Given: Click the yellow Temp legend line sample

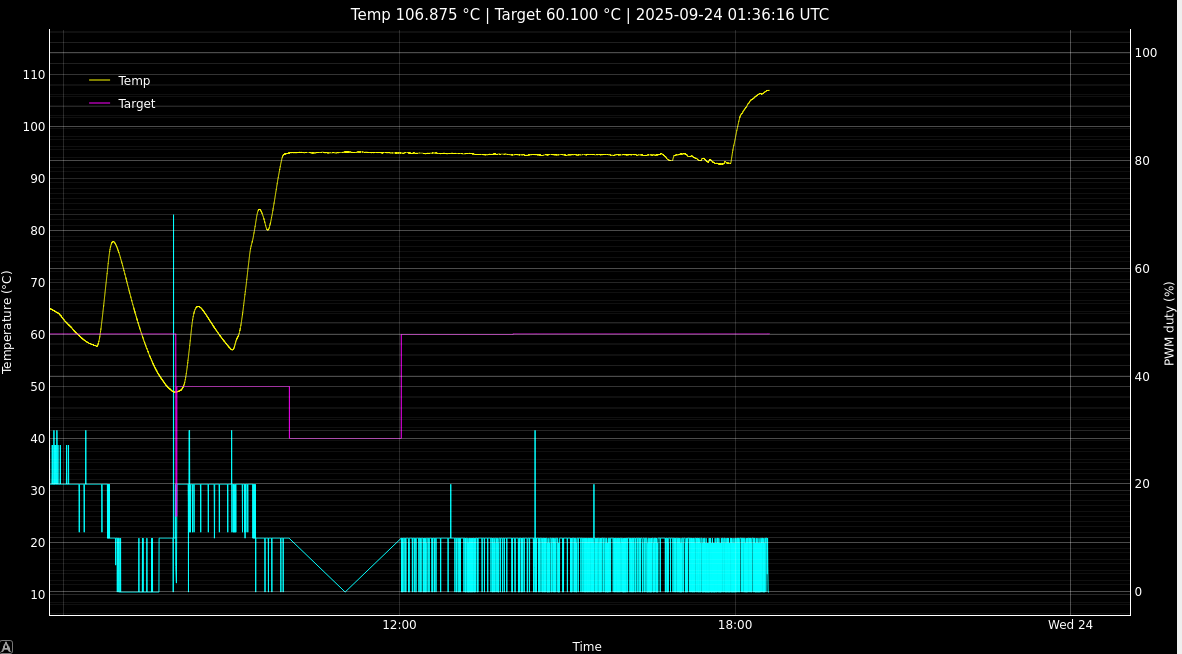Looking at the screenshot, I should tap(99, 80).
